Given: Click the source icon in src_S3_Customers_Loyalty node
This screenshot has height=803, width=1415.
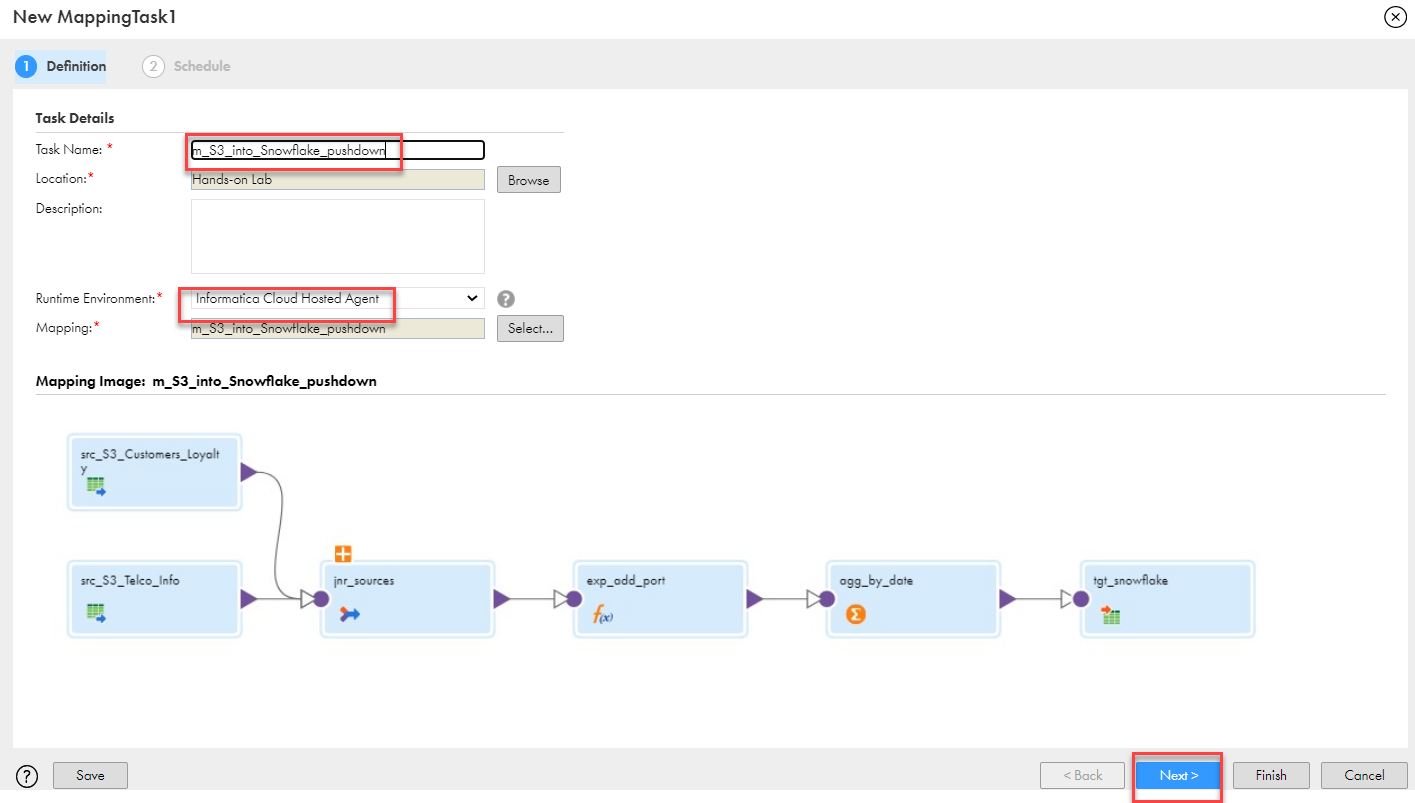Looking at the screenshot, I should [x=96, y=487].
